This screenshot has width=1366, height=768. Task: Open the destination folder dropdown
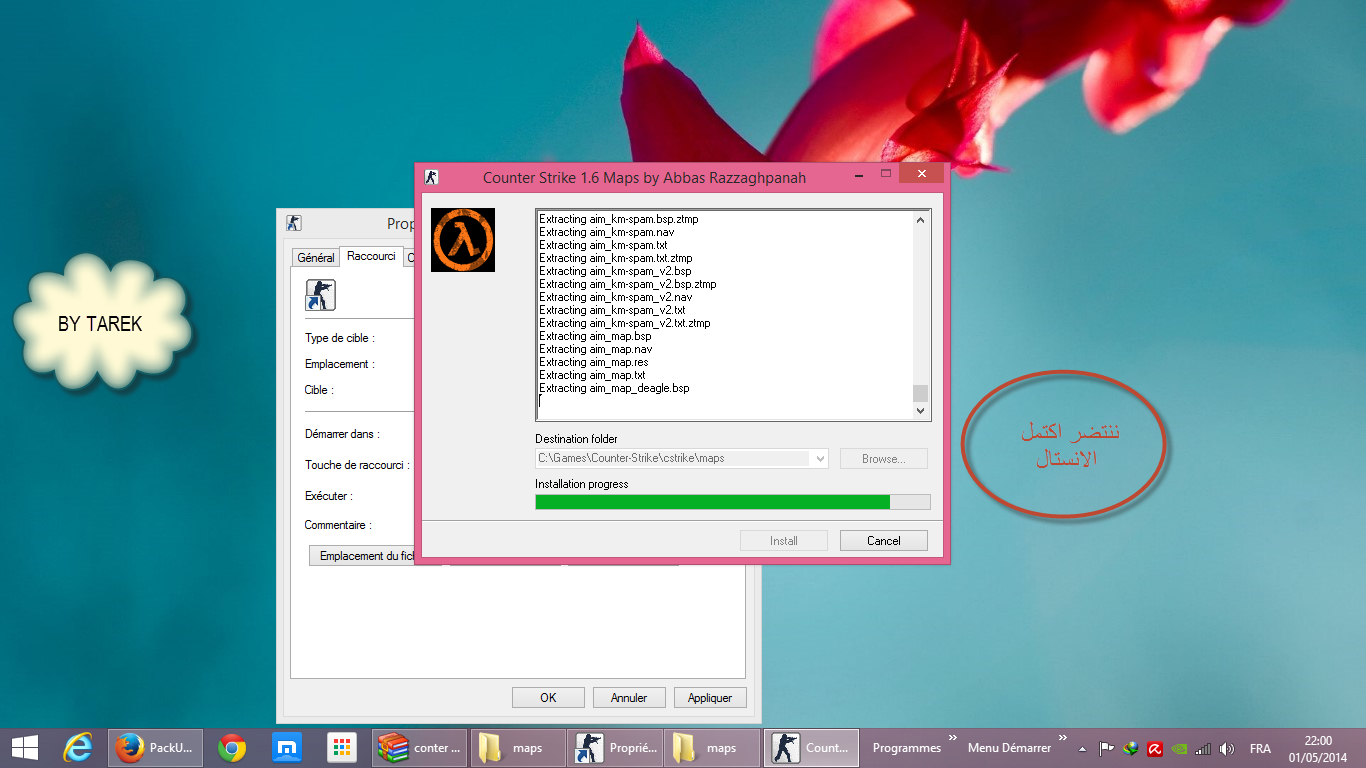pos(821,458)
